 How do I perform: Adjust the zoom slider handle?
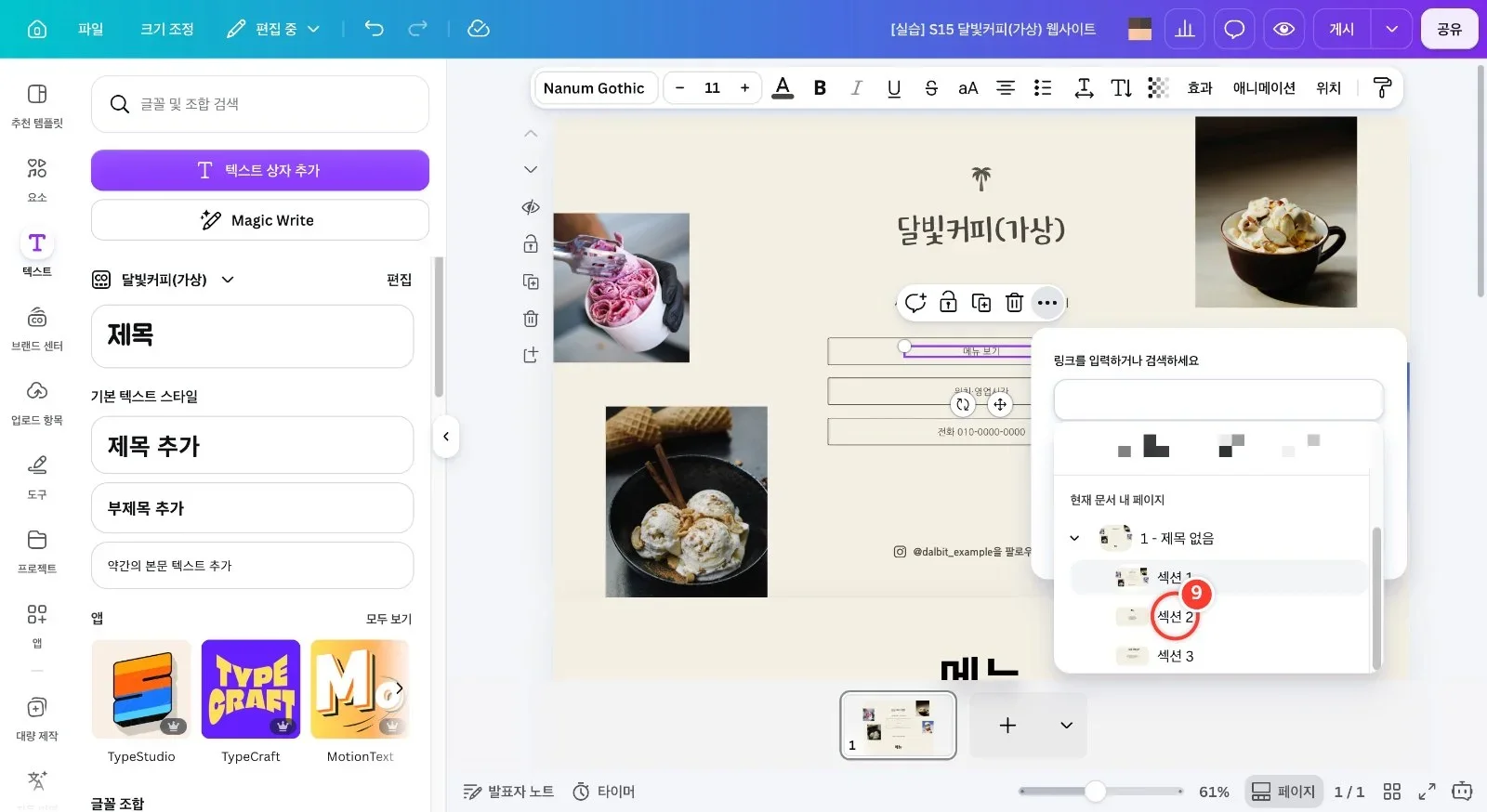[x=1096, y=791]
